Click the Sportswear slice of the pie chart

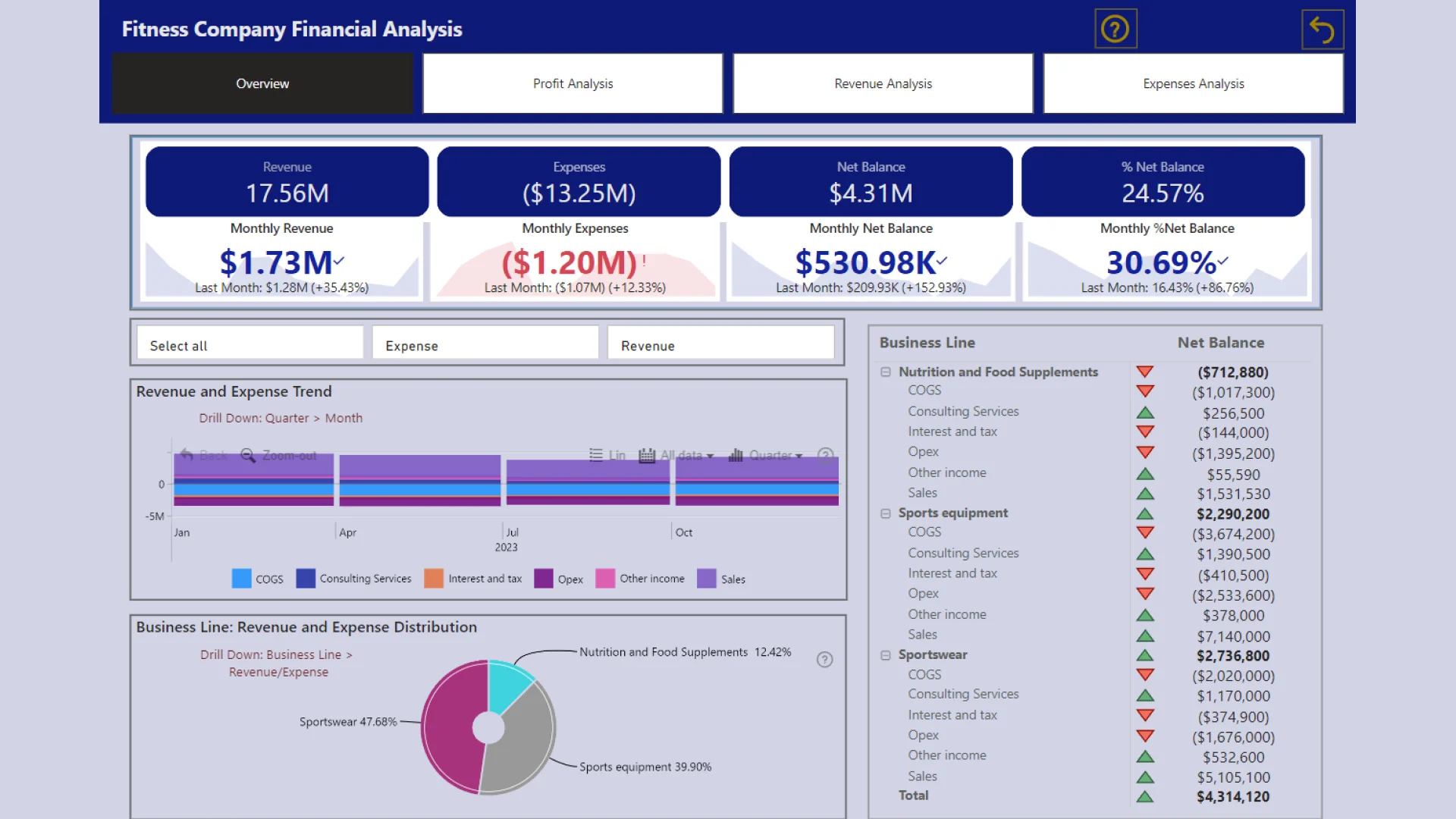click(x=447, y=724)
